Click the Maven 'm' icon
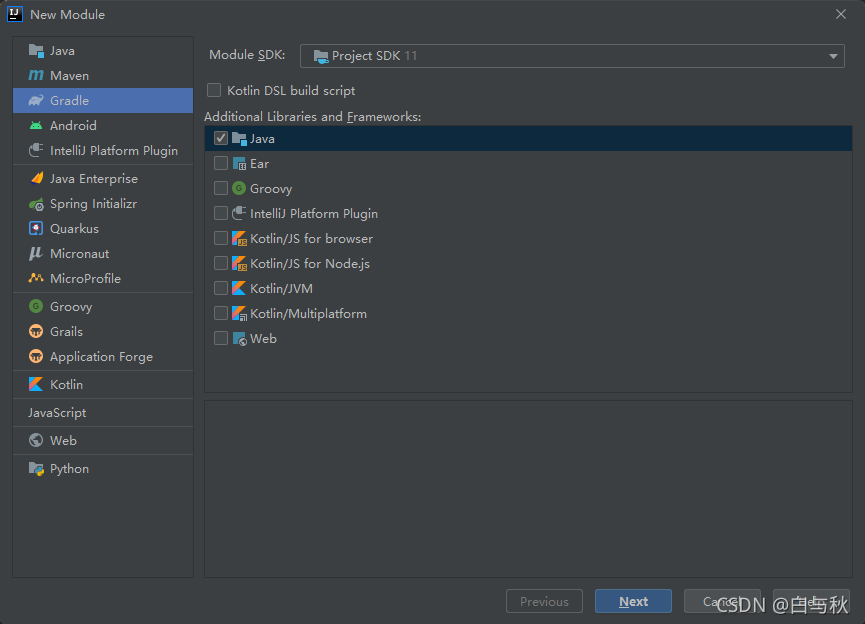The image size is (865, 624). point(36,76)
